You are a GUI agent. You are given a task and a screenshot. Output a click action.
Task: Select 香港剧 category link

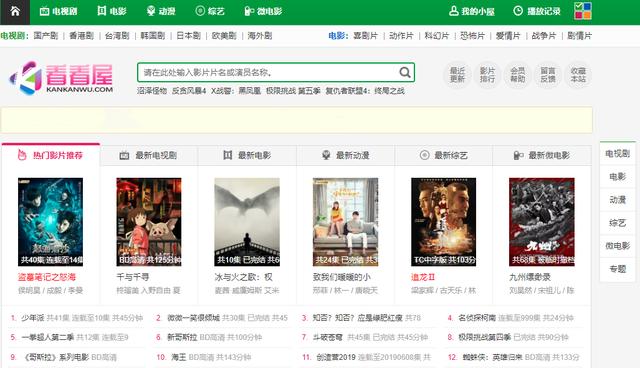(x=81, y=36)
